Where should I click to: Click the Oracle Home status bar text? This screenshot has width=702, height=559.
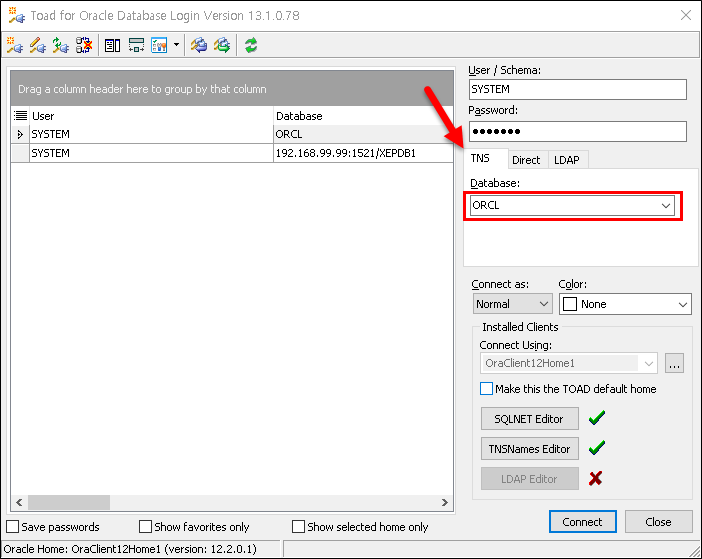130,549
